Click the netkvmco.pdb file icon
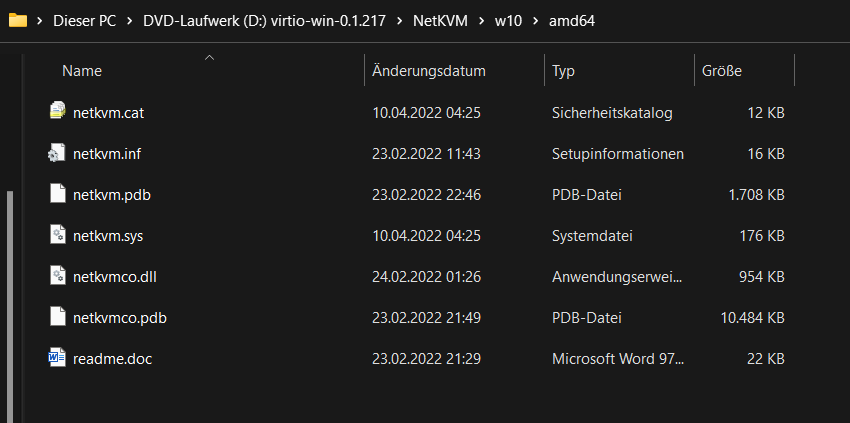Image resolution: width=850 pixels, height=423 pixels. click(x=57, y=317)
